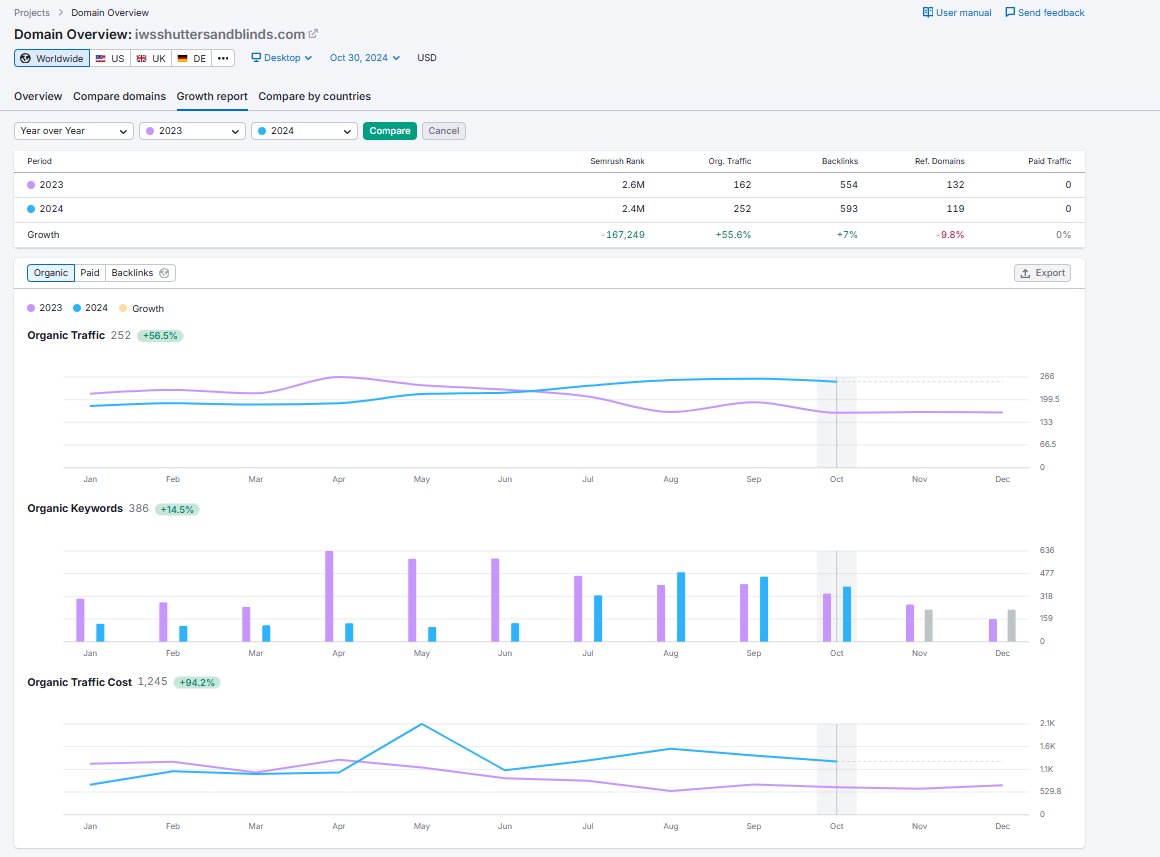
Task: Click the blue 2024 row dot
Action: 31,209
